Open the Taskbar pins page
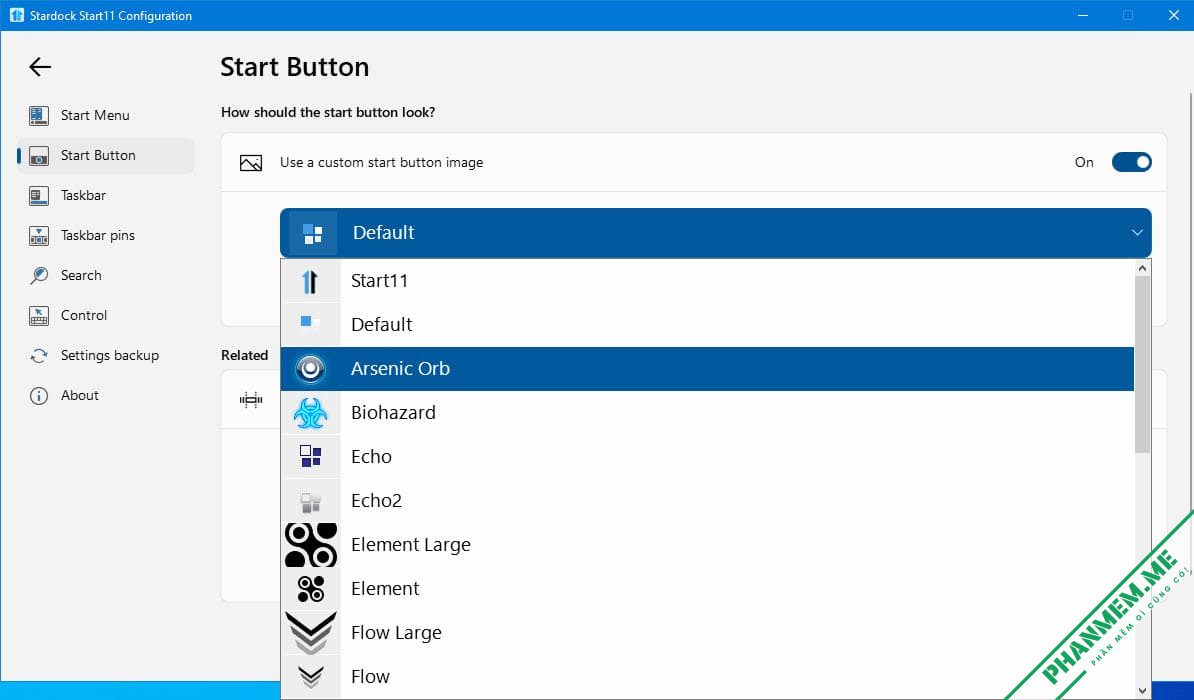 pos(105,235)
